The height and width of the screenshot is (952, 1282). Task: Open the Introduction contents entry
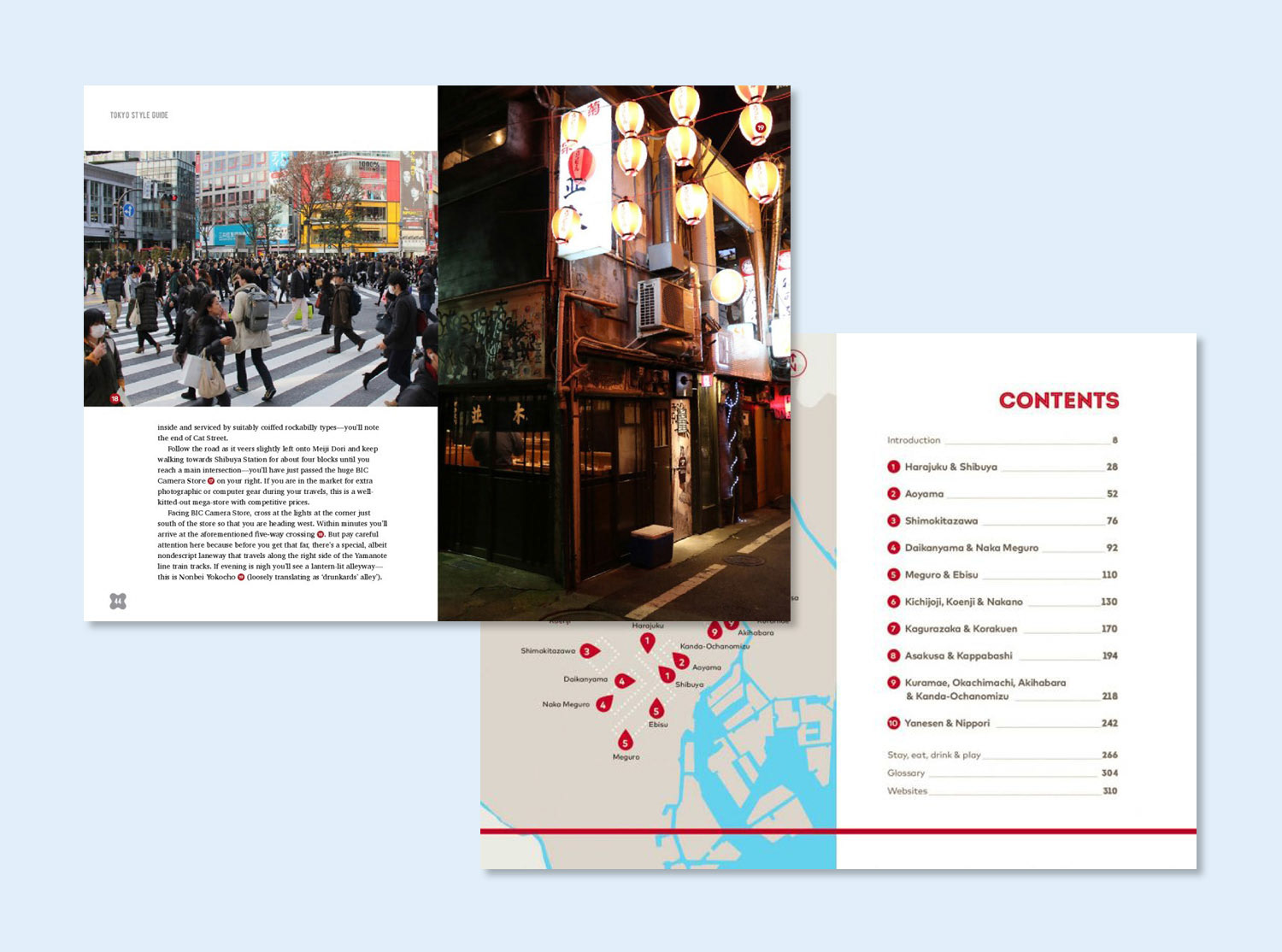pos(1003,440)
